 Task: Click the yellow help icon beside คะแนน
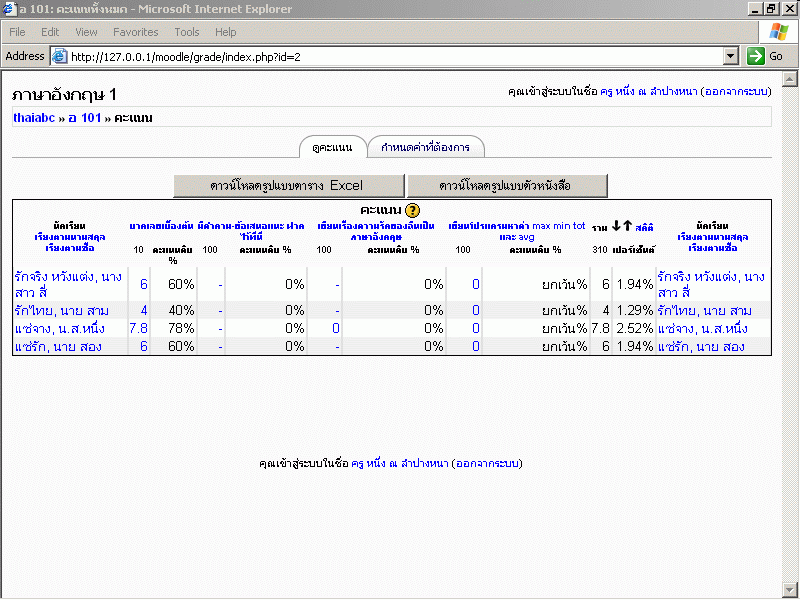click(412, 210)
